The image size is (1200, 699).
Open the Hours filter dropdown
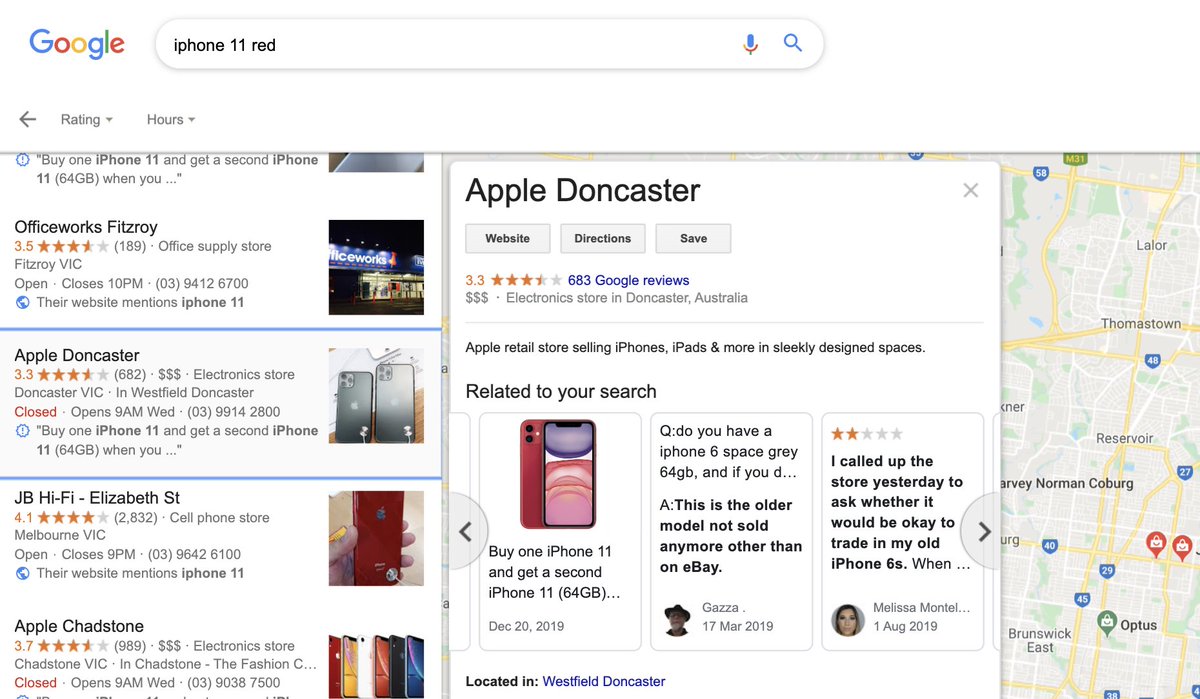point(171,119)
